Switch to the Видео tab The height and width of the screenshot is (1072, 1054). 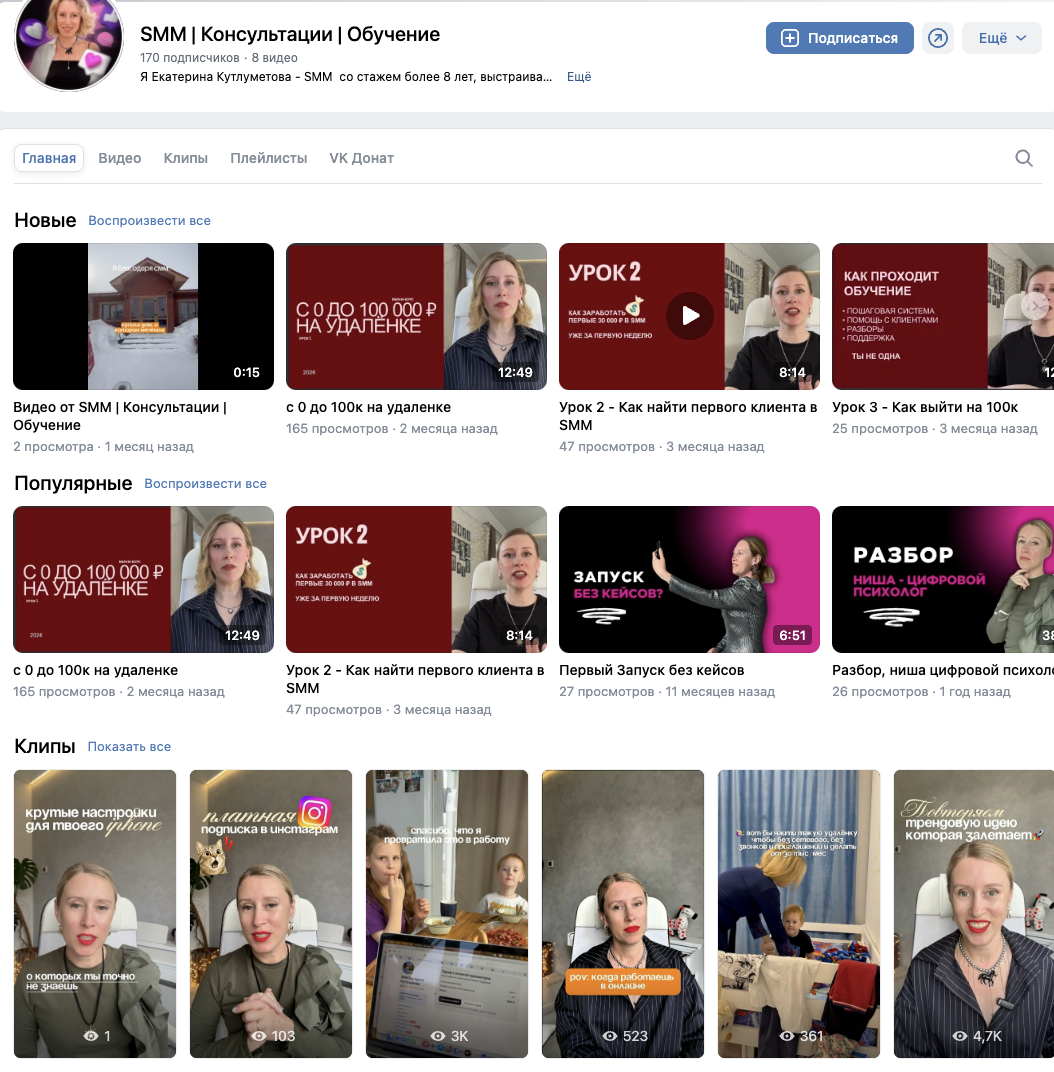pos(120,158)
